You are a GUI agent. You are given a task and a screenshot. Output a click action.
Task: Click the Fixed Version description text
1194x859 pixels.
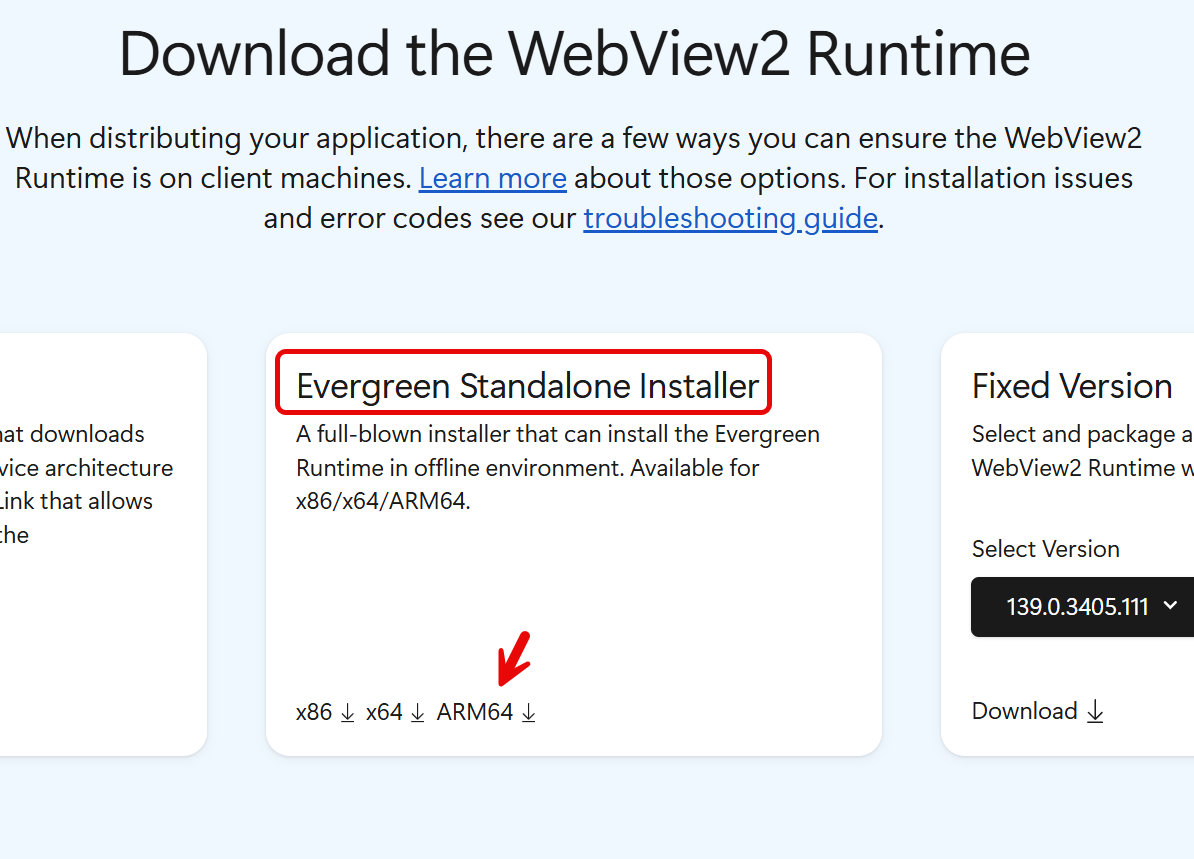1080,451
